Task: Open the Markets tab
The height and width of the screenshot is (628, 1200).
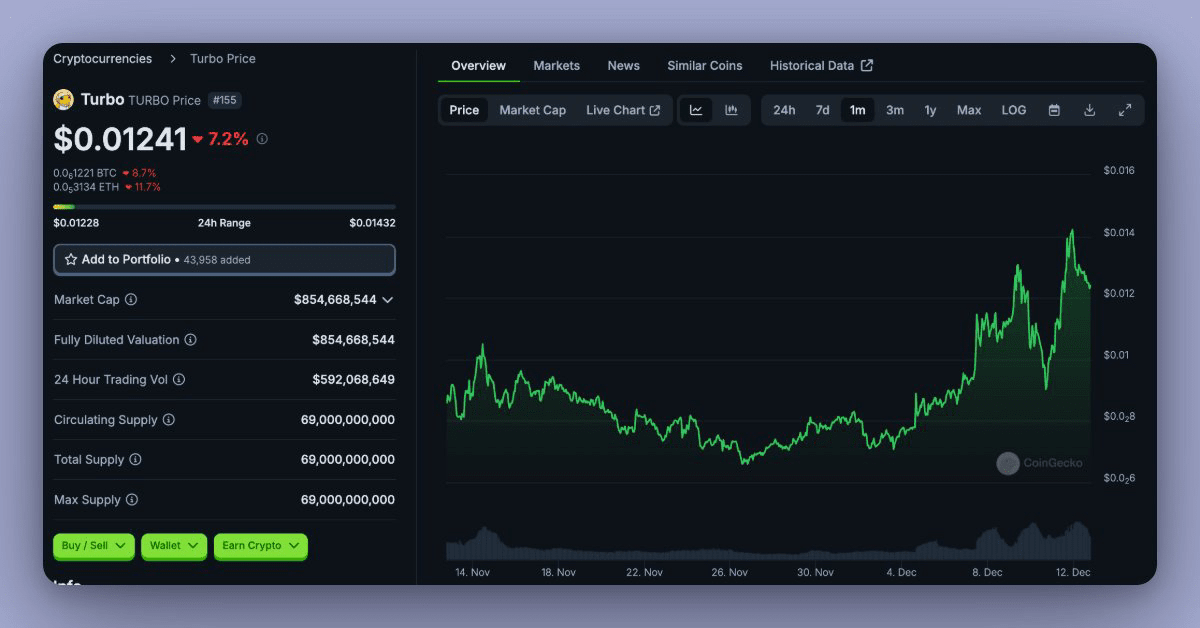Action: pyautogui.click(x=556, y=65)
